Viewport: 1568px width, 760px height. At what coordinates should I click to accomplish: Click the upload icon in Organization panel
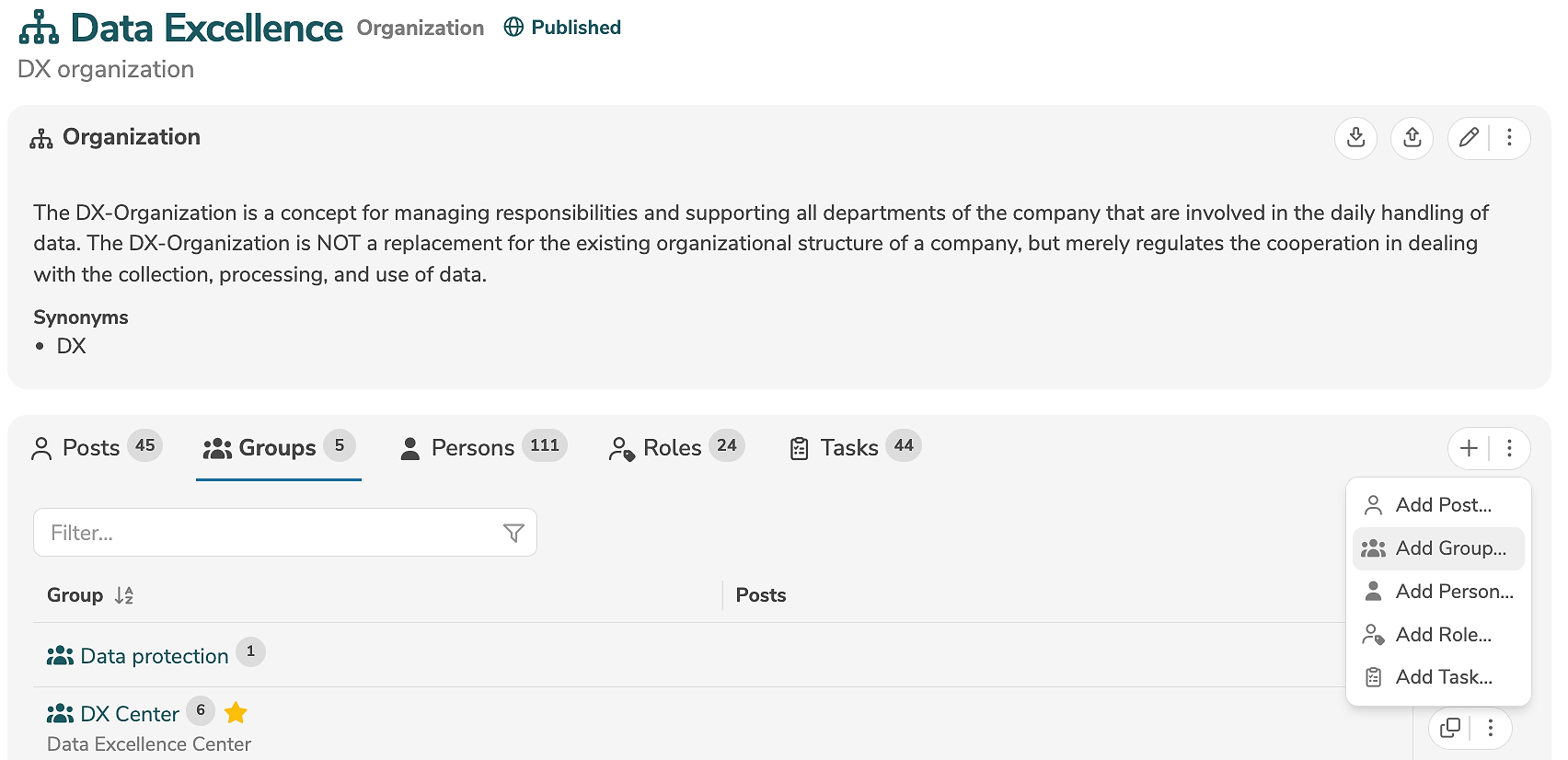click(x=1412, y=138)
